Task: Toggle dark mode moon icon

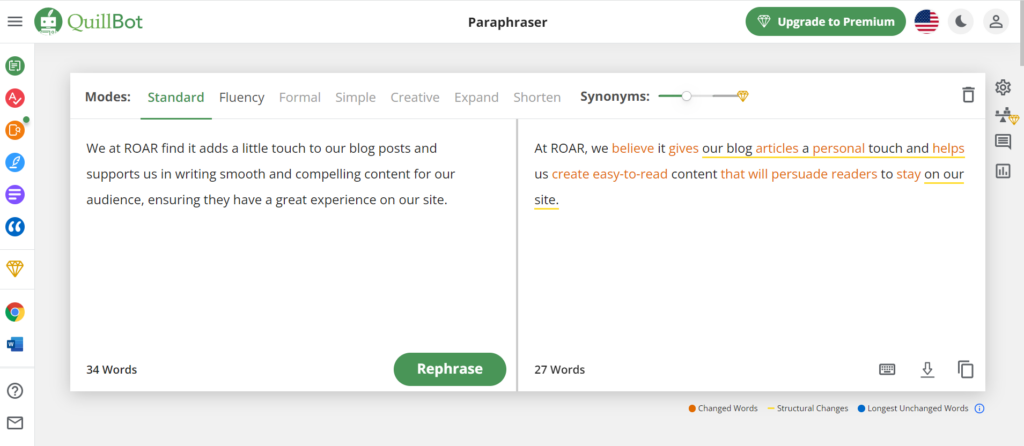Action: [960, 21]
